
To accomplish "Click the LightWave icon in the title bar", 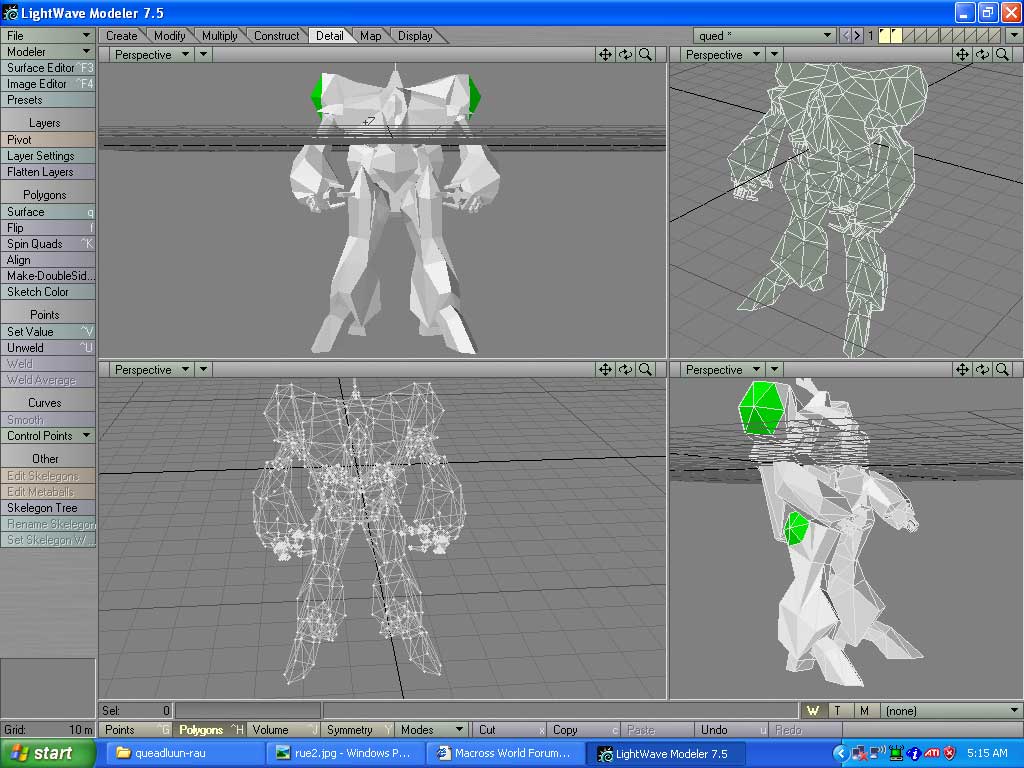I will pyautogui.click(x=10, y=12).
